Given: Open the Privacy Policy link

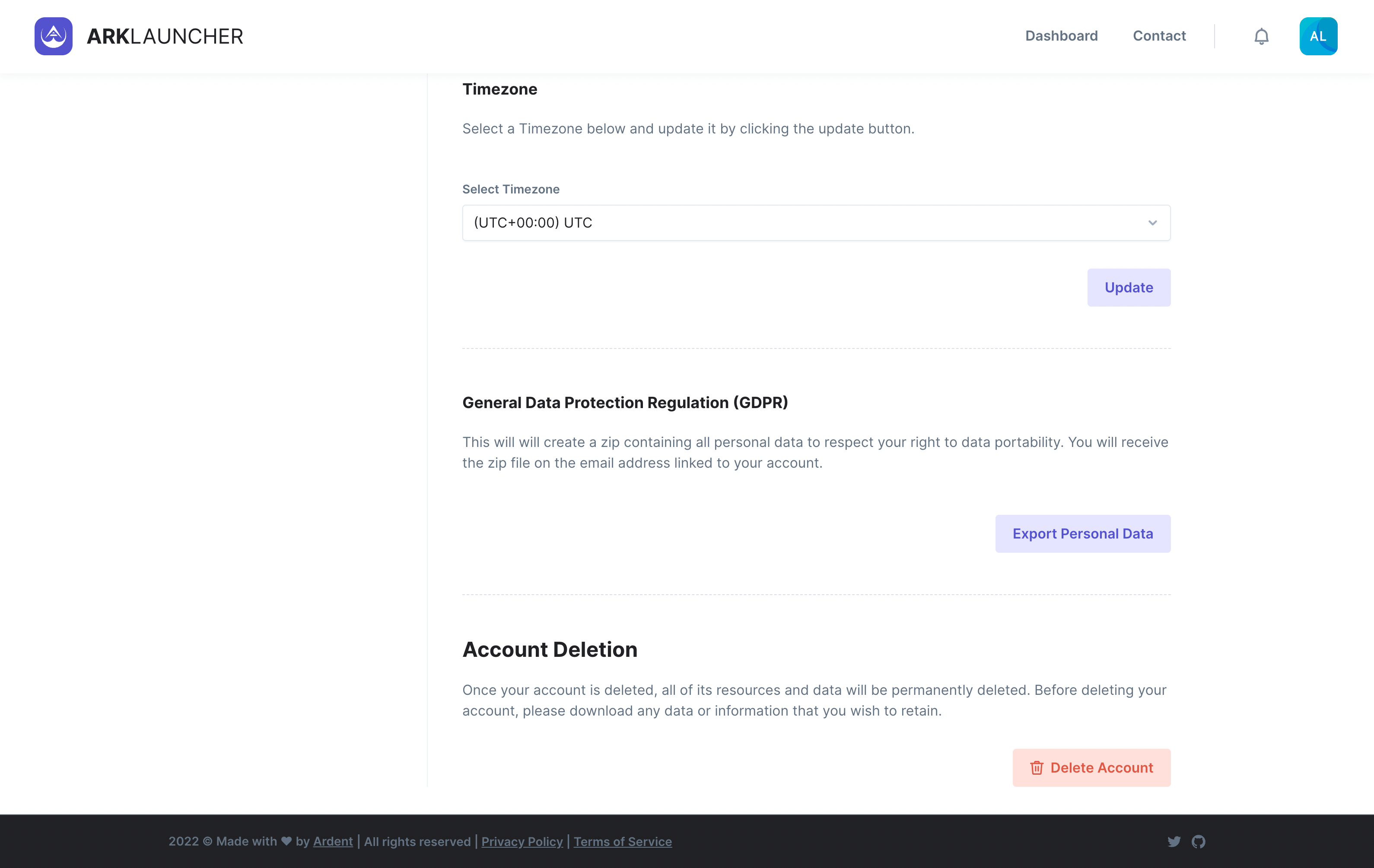Looking at the screenshot, I should click(522, 841).
